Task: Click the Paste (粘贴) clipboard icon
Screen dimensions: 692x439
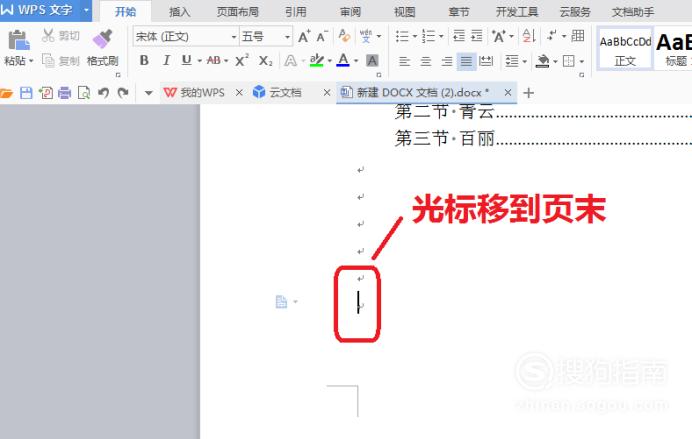Action: coord(19,41)
